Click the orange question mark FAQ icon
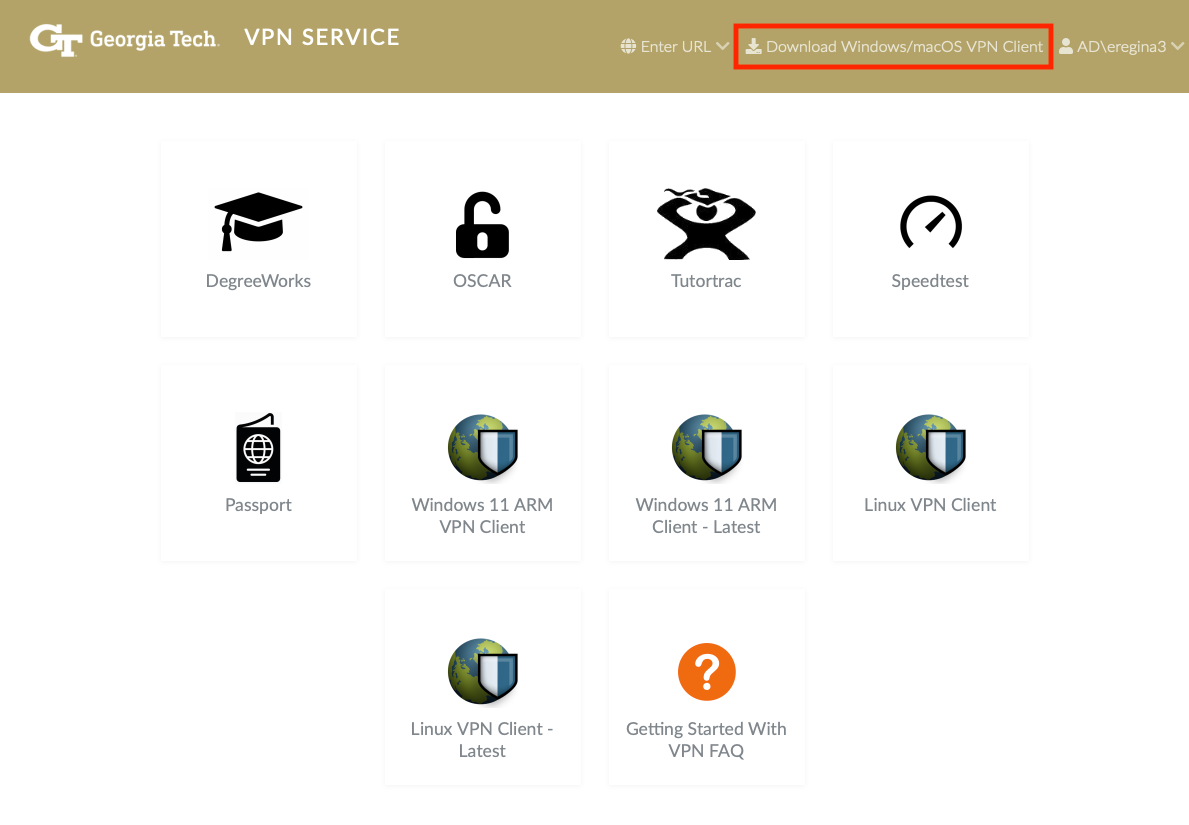Viewport: 1189px width, 825px height. (706, 672)
